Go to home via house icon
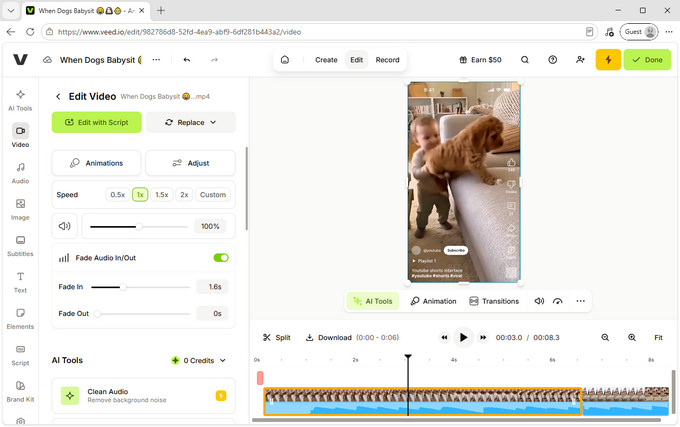 click(285, 60)
